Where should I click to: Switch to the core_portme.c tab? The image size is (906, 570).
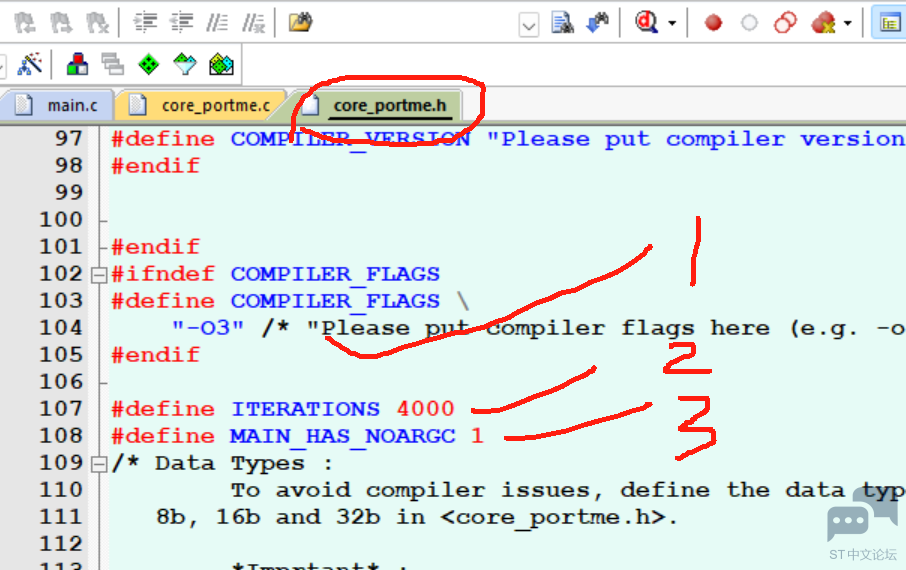[x=200, y=106]
